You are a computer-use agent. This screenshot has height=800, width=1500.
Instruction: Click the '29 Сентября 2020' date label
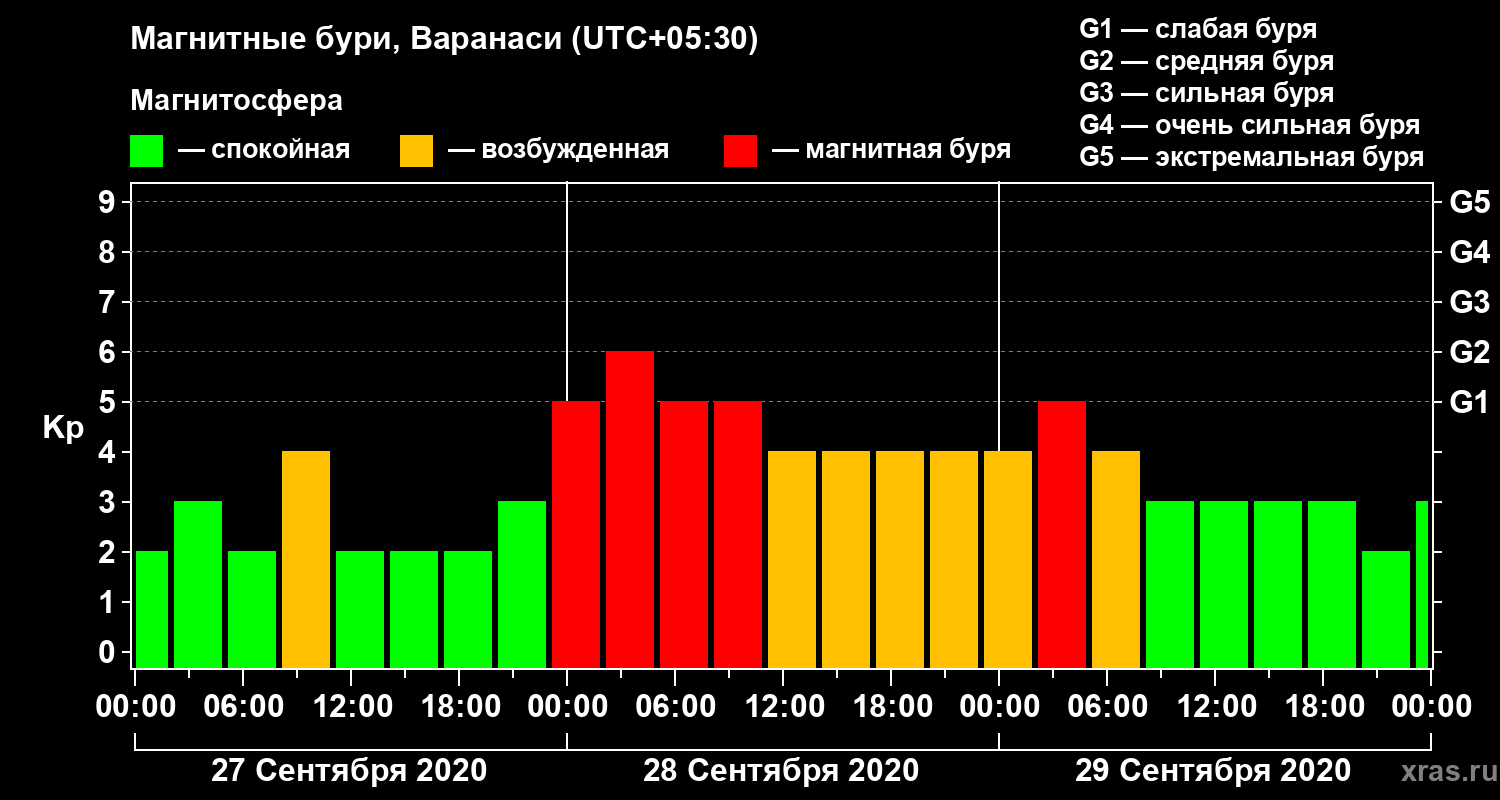1214,771
